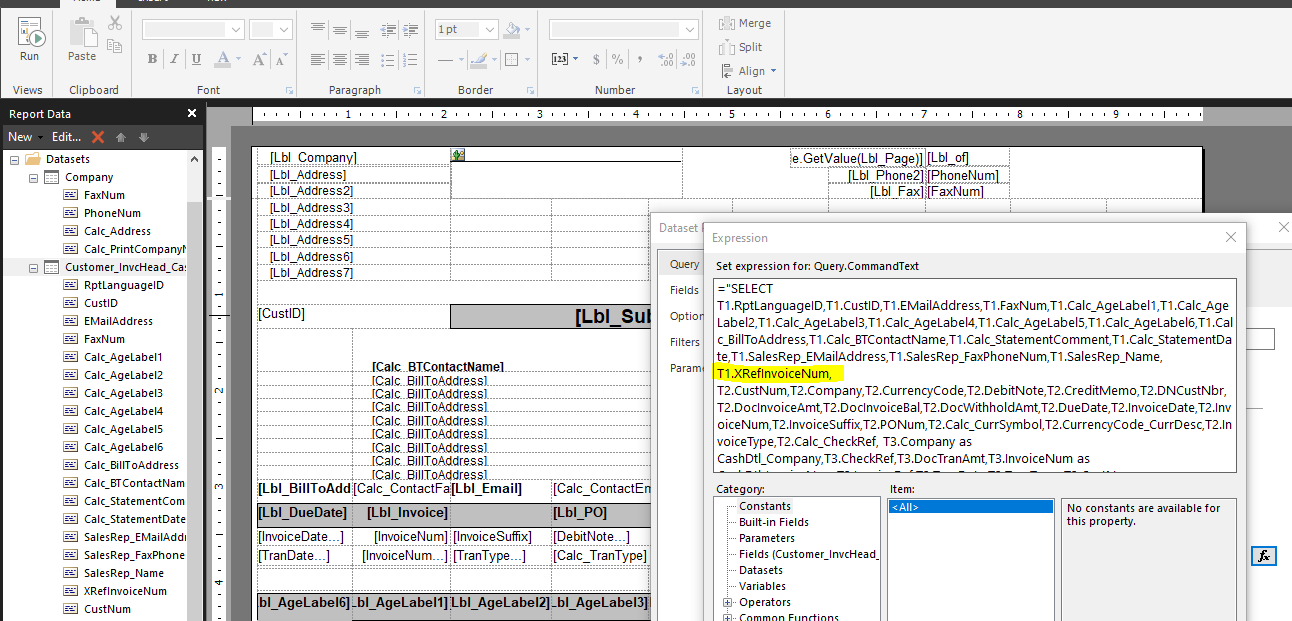Increase paragraph indent
This screenshot has height=621, width=1292.
point(411,29)
